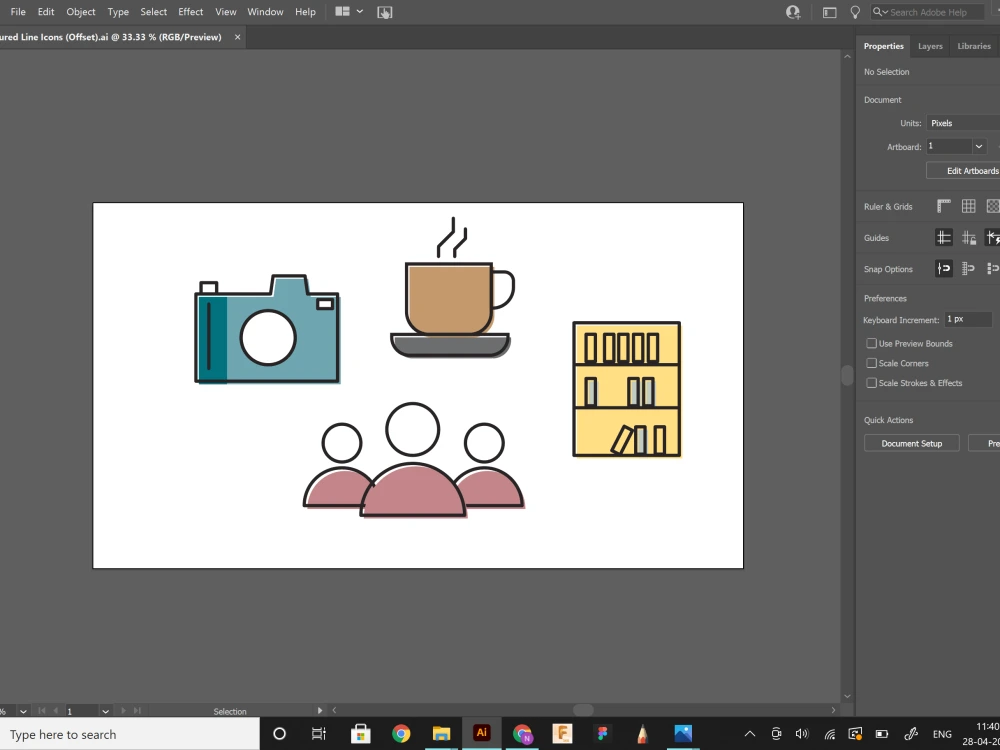Click the Keyboard Increment field
The width and height of the screenshot is (1000, 750).
coord(968,319)
